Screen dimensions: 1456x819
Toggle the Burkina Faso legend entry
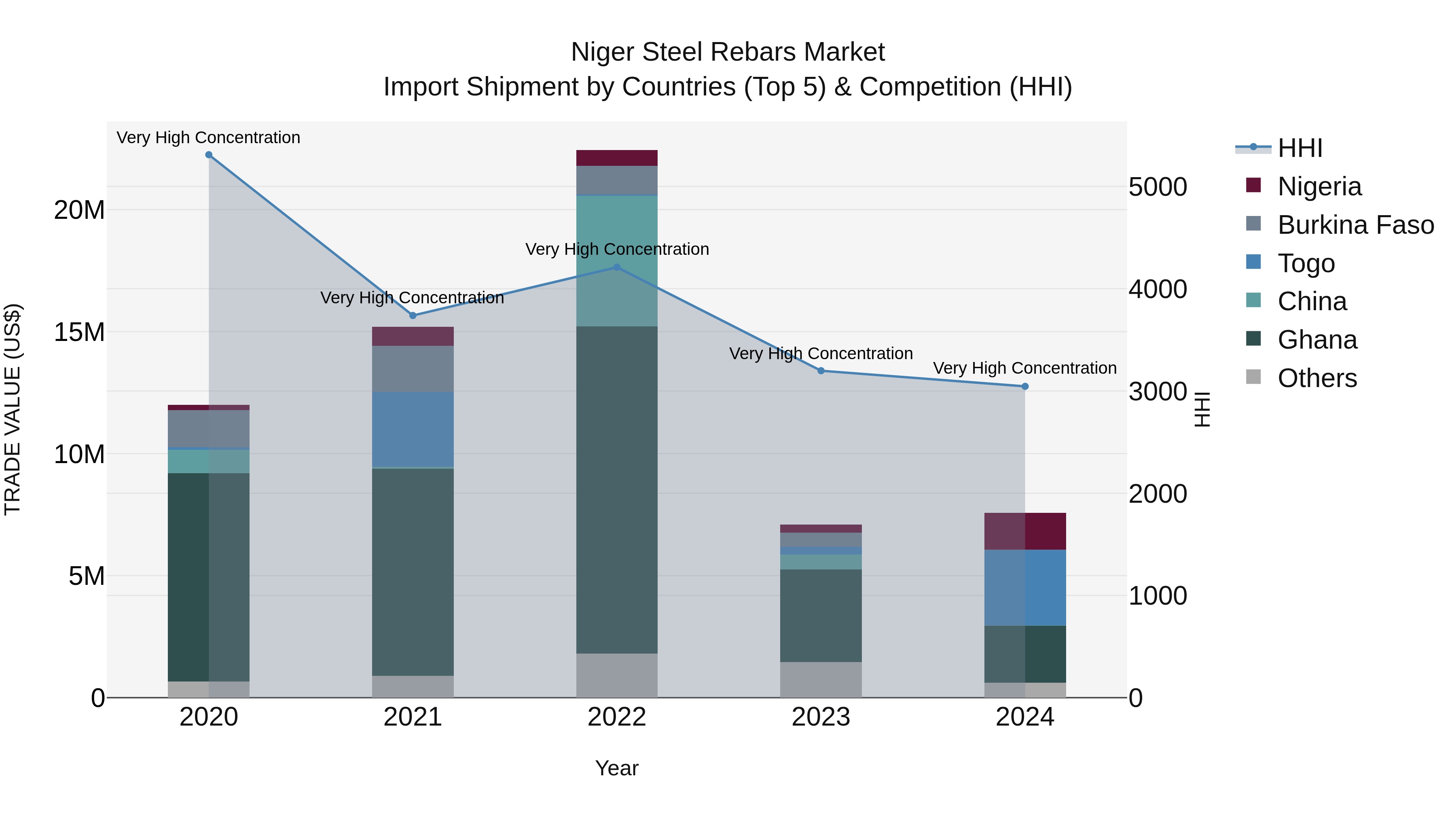1340,225
